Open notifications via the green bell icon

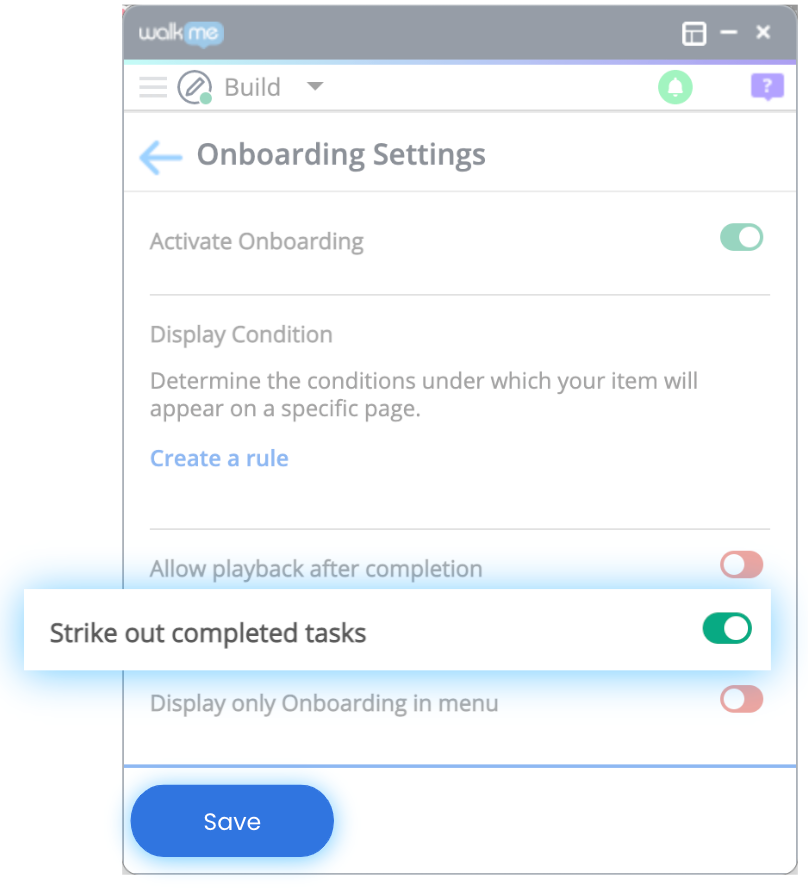(675, 87)
